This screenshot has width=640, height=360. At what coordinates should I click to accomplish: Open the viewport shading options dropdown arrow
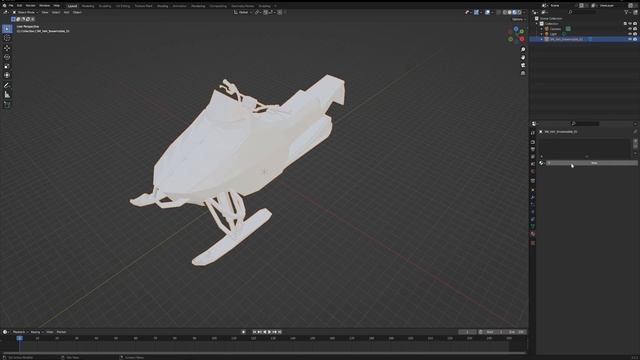[x=524, y=12]
